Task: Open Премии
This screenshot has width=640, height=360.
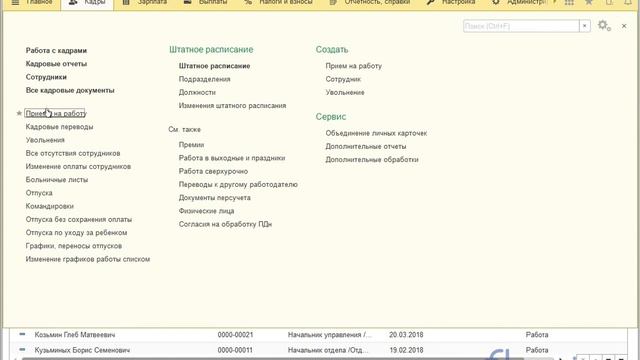Action: pyautogui.click(x=191, y=145)
